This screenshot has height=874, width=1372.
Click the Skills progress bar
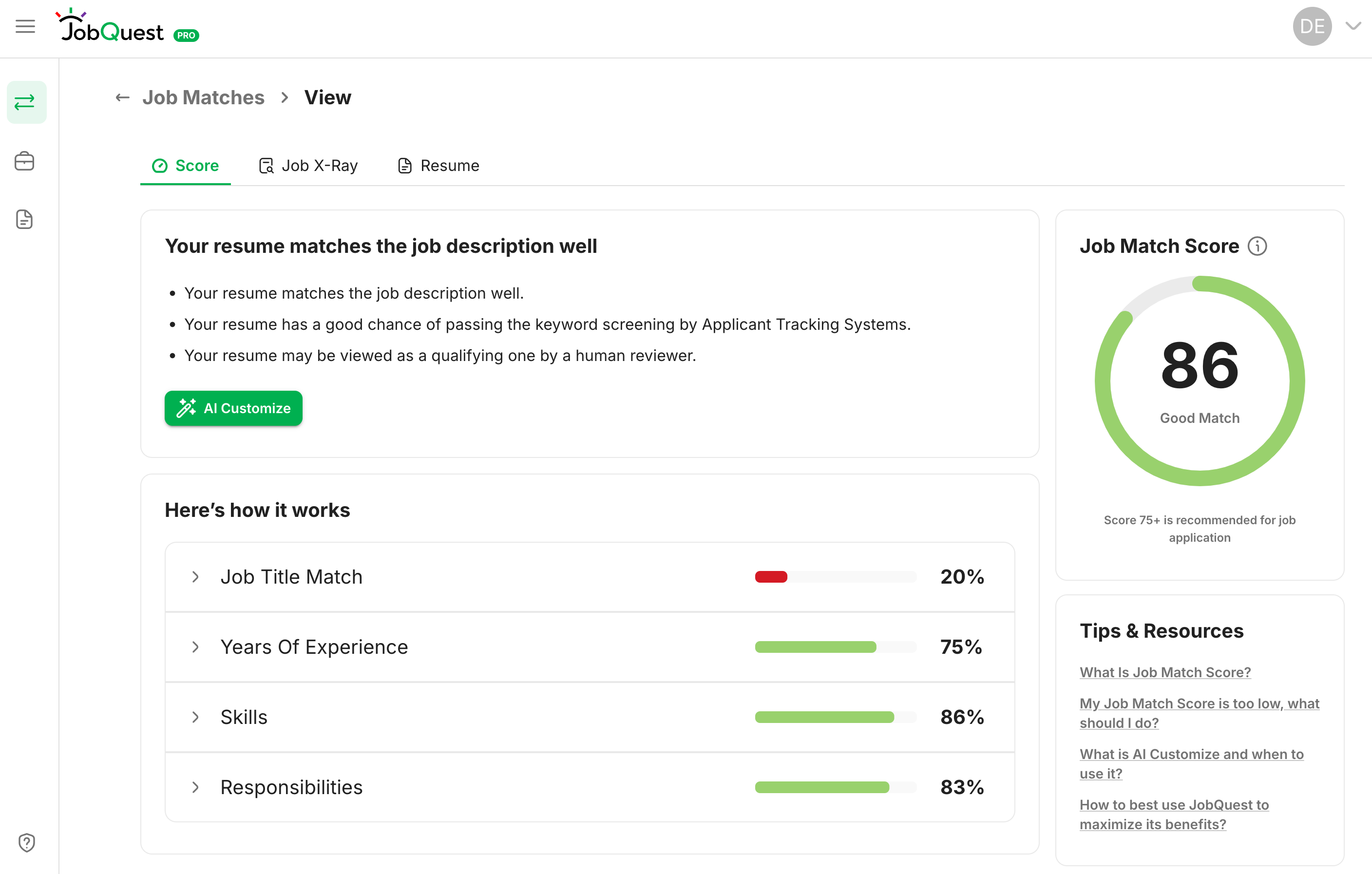[835, 717]
